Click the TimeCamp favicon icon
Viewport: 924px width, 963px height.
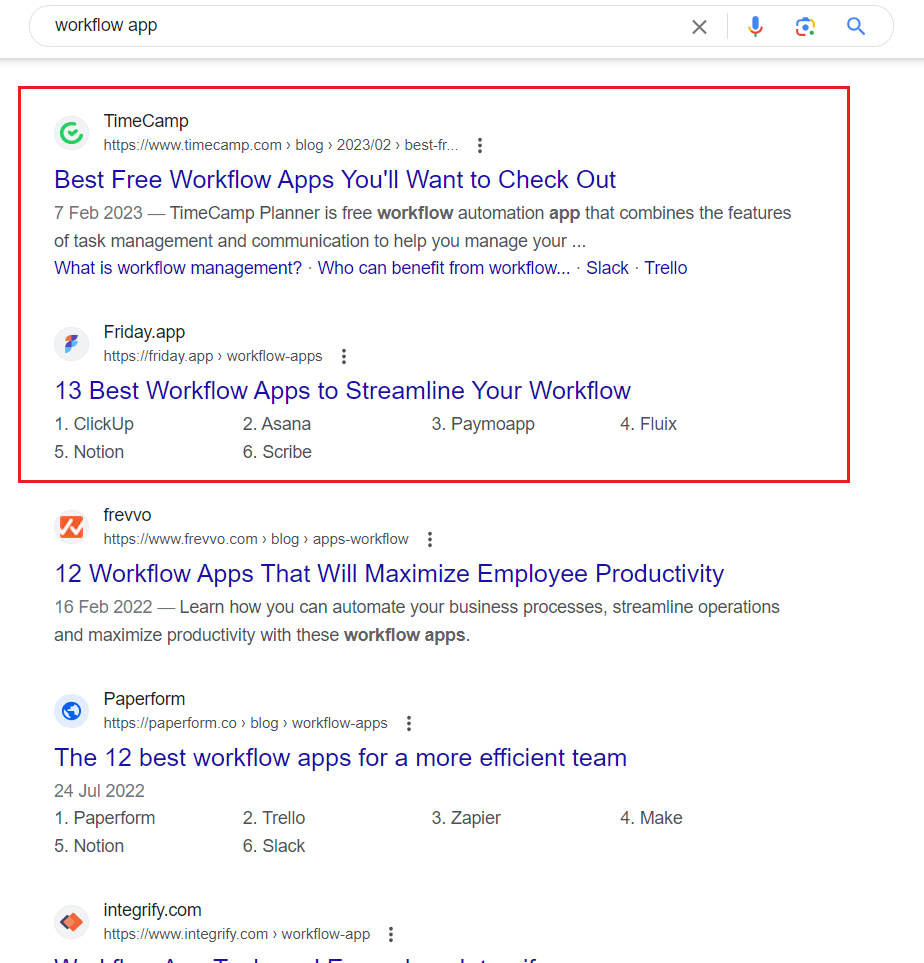pyautogui.click(x=71, y=132)
